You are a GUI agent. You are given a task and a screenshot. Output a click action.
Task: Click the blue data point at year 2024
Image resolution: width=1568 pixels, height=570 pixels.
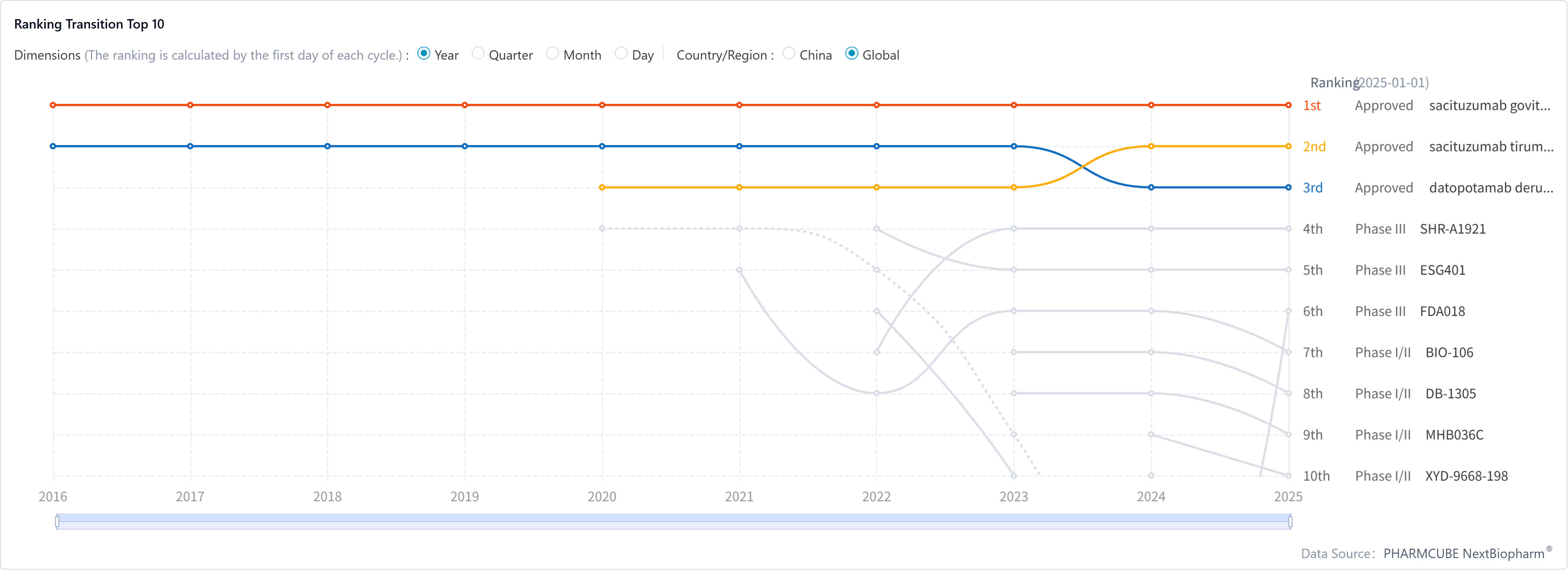click(x=1151, y=187)
